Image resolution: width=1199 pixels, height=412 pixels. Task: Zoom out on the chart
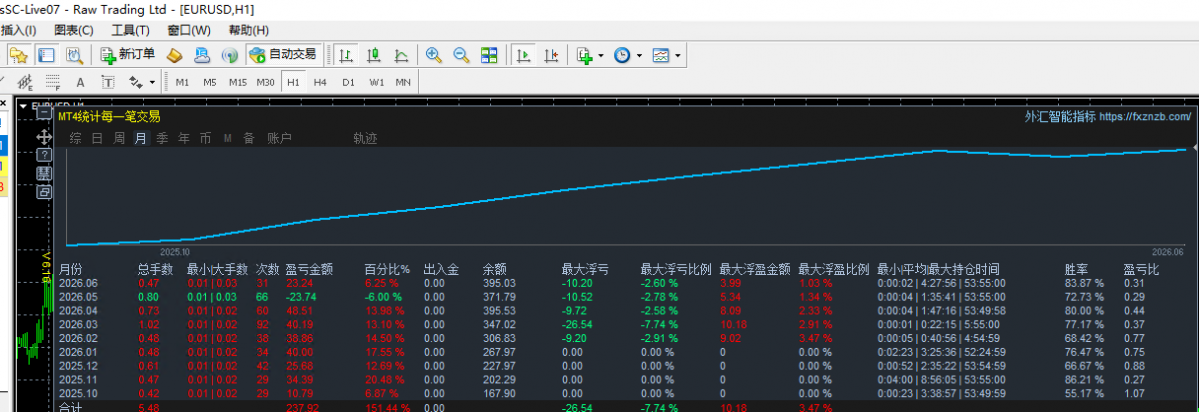[x=461, y=55]
